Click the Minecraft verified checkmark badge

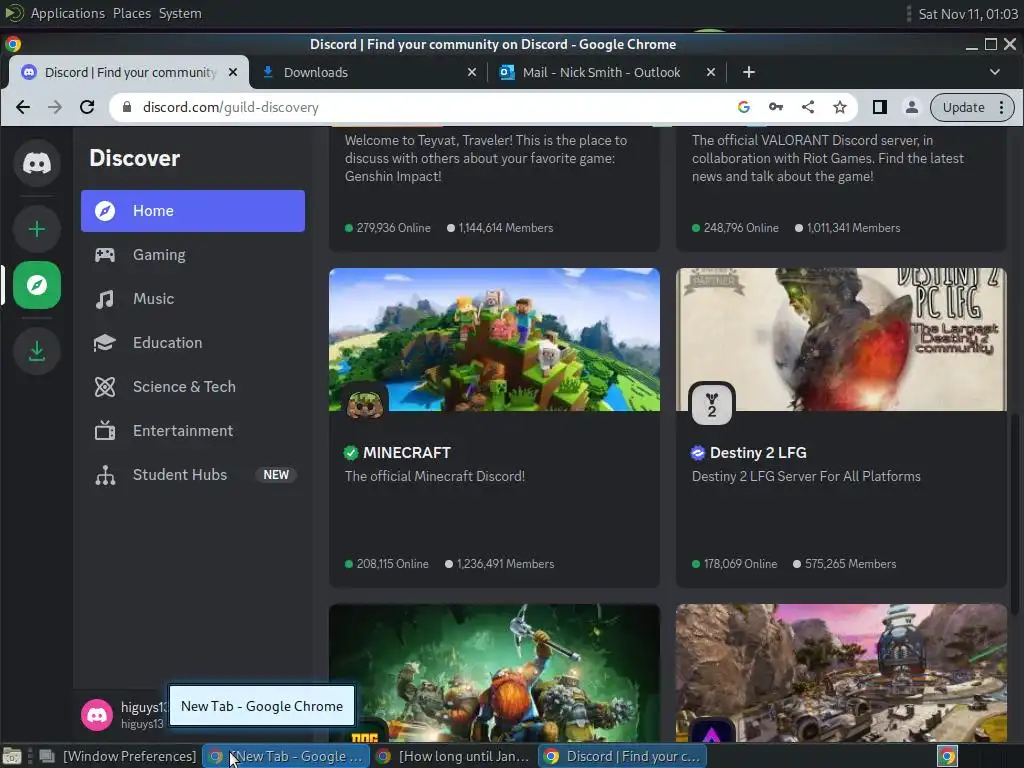tap(351, 453)
